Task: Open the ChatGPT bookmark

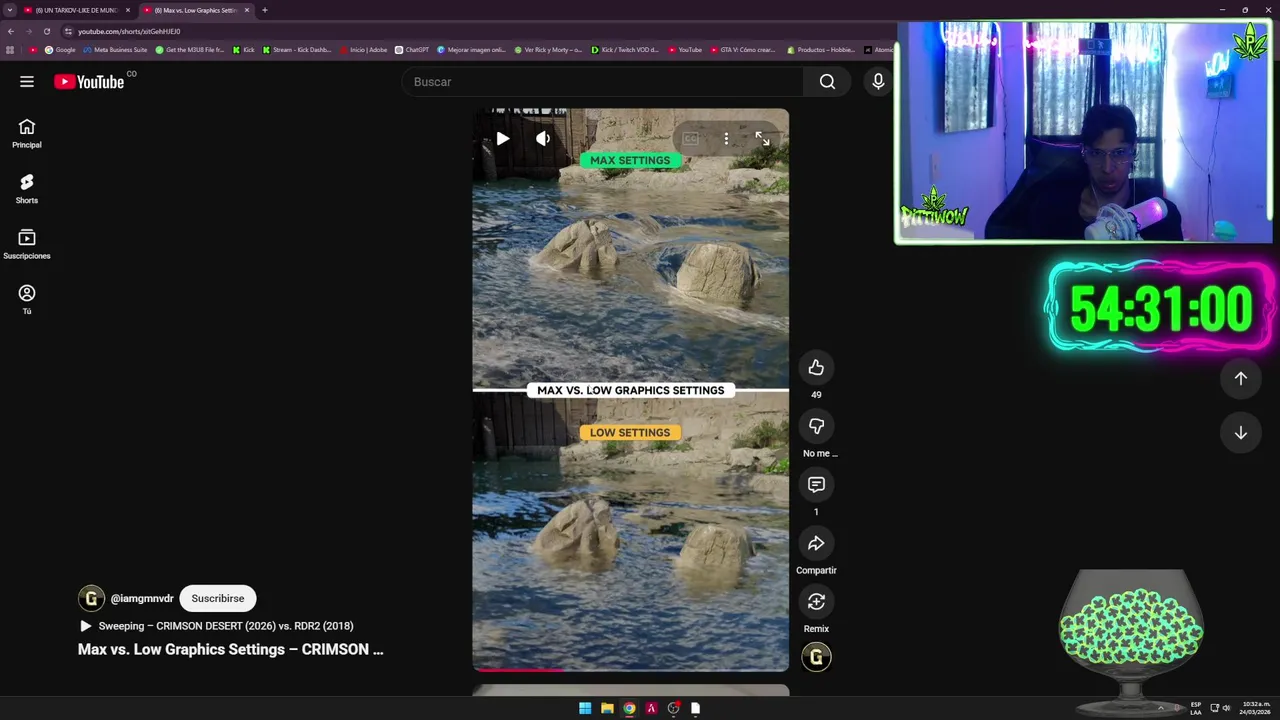Action: (412, 49)
